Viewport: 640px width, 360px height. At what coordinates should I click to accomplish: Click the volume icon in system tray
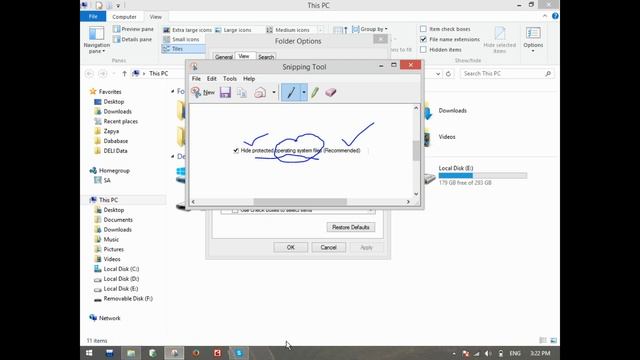tap(488, 353)
